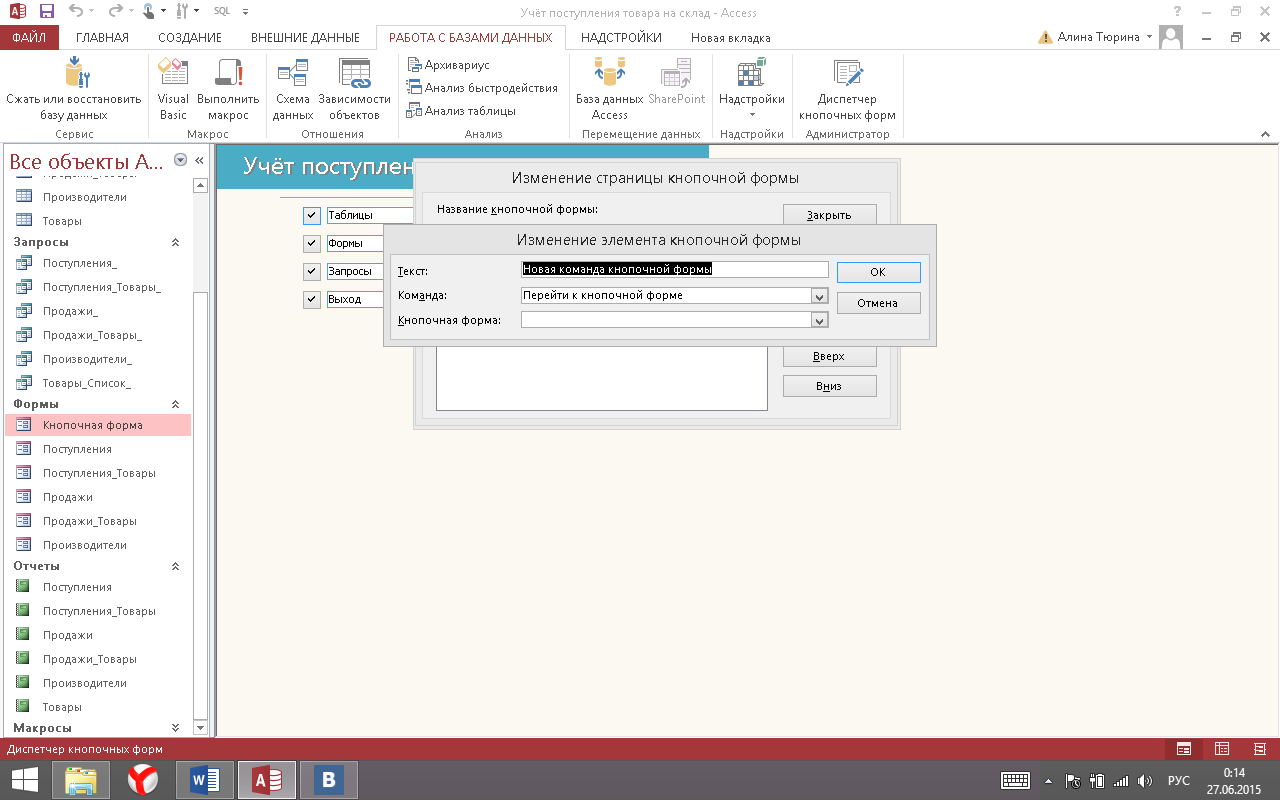1280x800 pixels.
Task: Click База данных Access split icon
Action: [x=609, y=90]
